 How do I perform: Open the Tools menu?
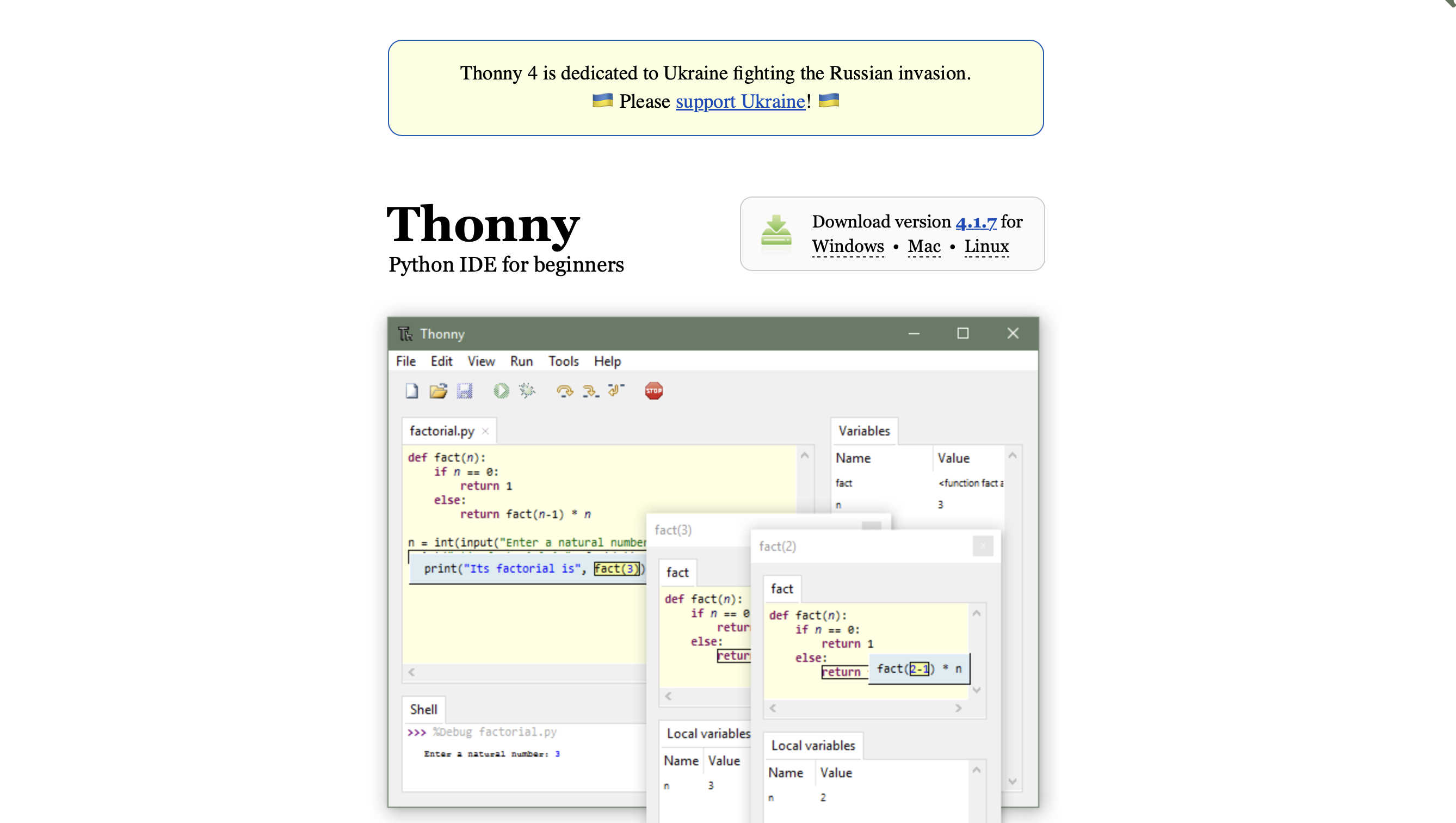(x=563, y=361)
